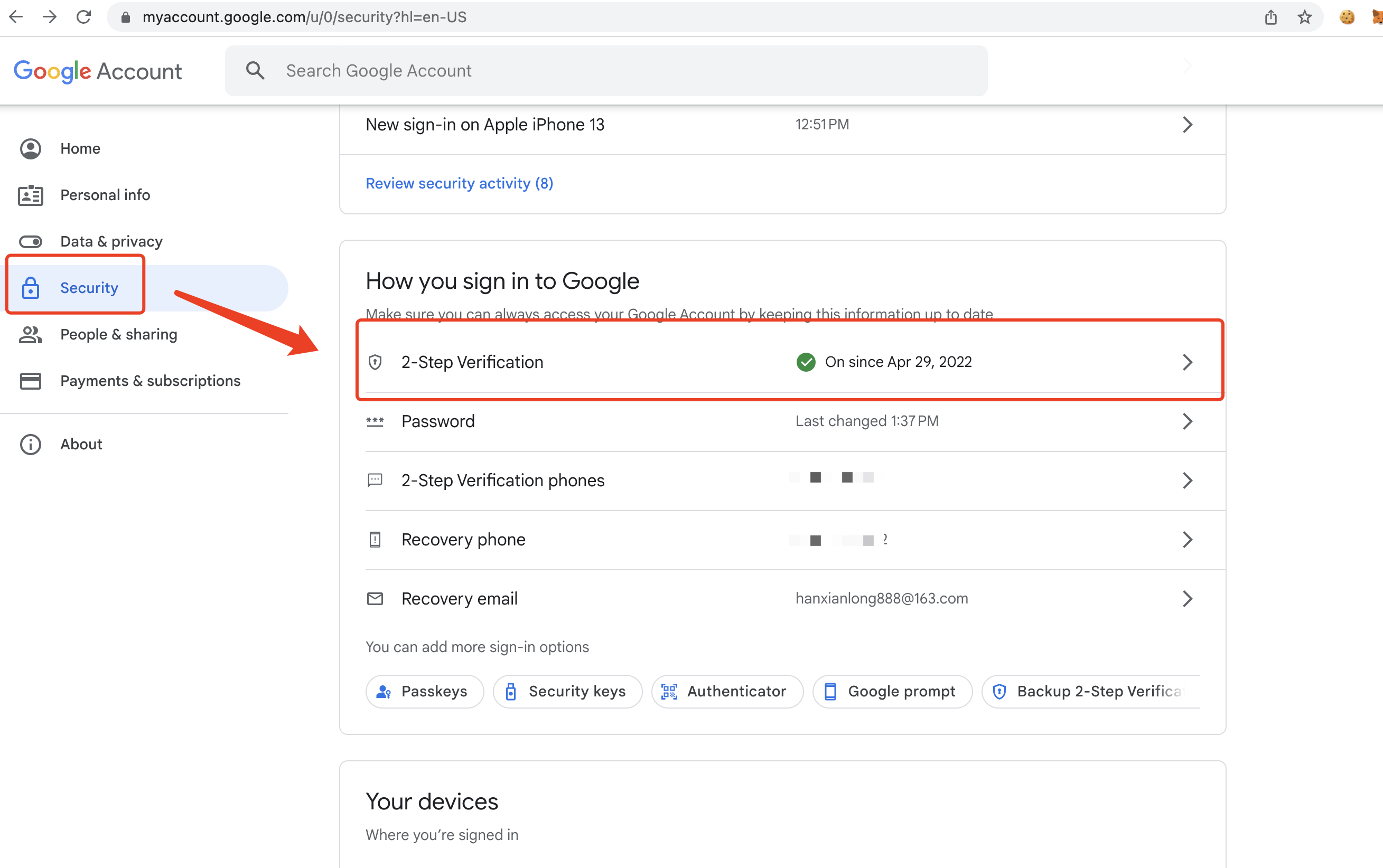Click the Recovery email envelope icon
The image size is (1383, 868).
[x=375, y=599]
